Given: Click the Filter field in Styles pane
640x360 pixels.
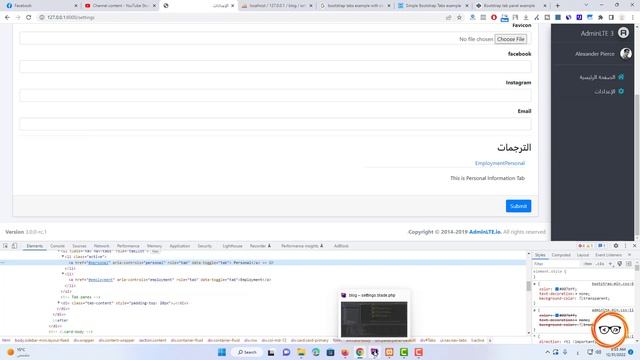Looking at the screenshot, I should click(557, 264).
